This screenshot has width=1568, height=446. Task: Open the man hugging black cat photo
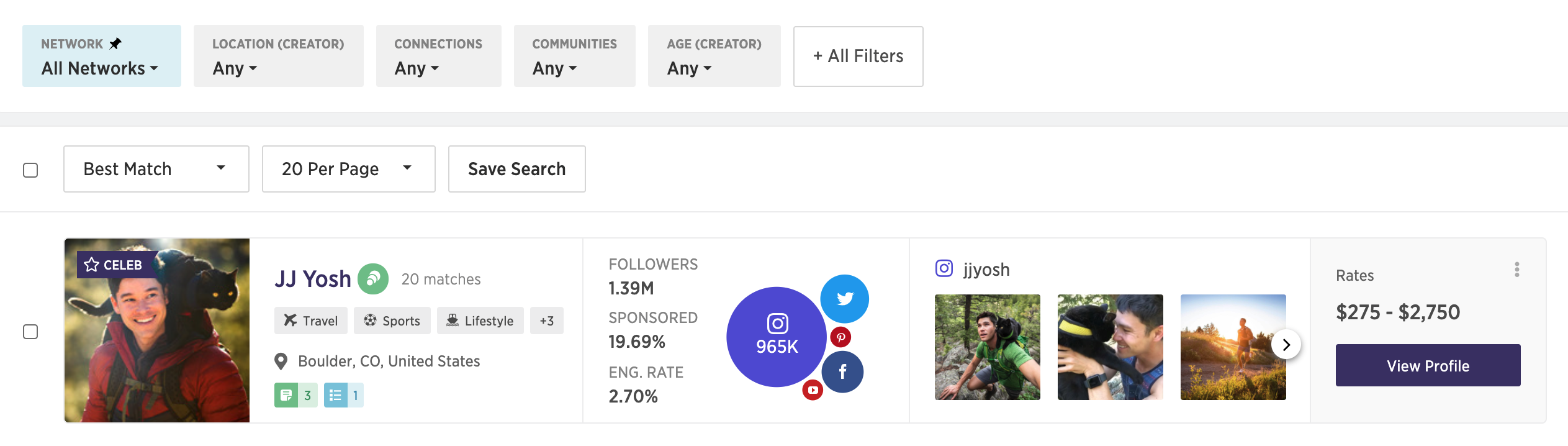pyautogui.click(x=1111, y=347)
